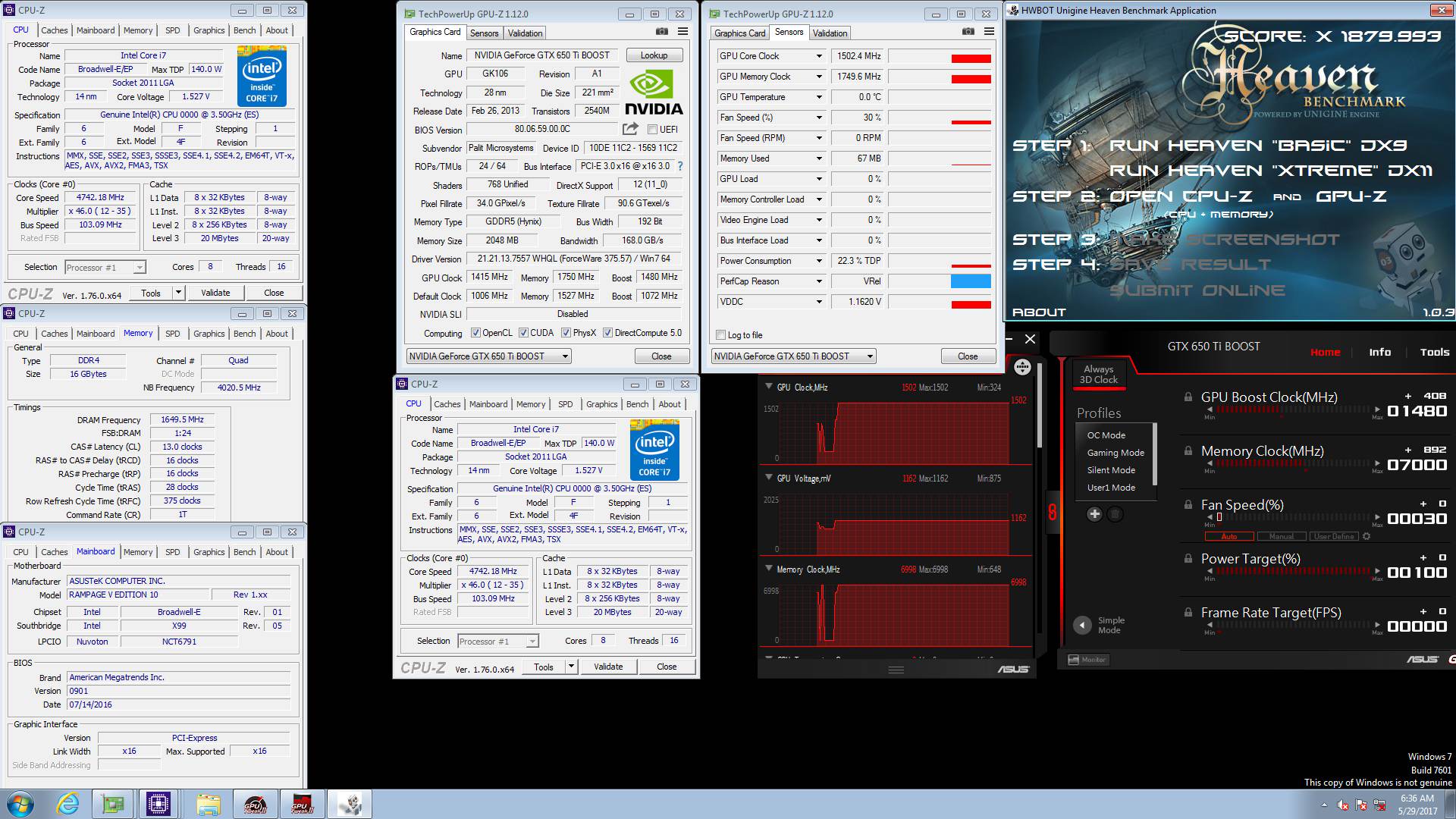Switch to Simple Mode arrow button
The width and height of the screenshot is (1456, 819).
(x=1082, y=626)
